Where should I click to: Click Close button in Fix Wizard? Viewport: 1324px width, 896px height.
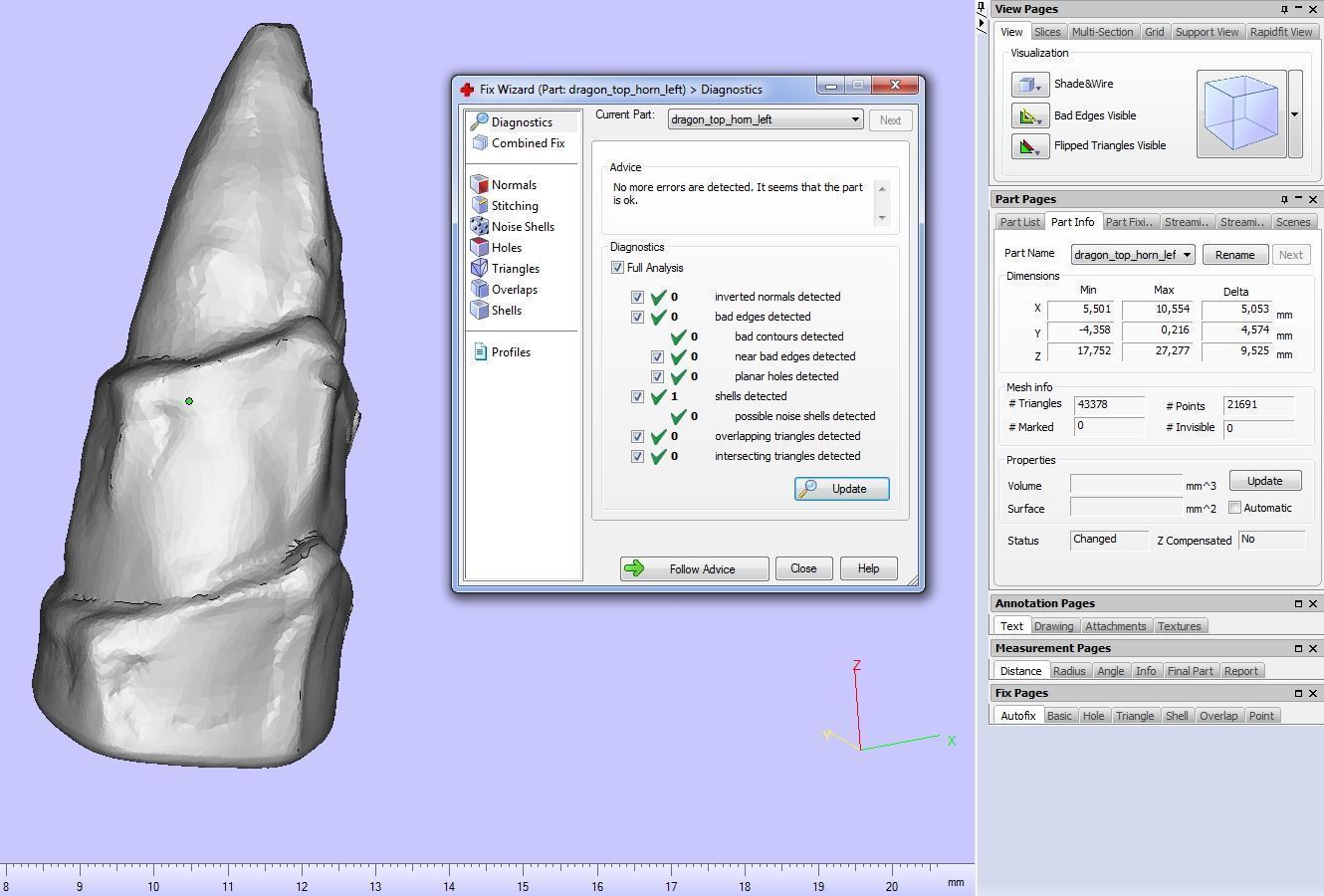[x=803, y=568]
